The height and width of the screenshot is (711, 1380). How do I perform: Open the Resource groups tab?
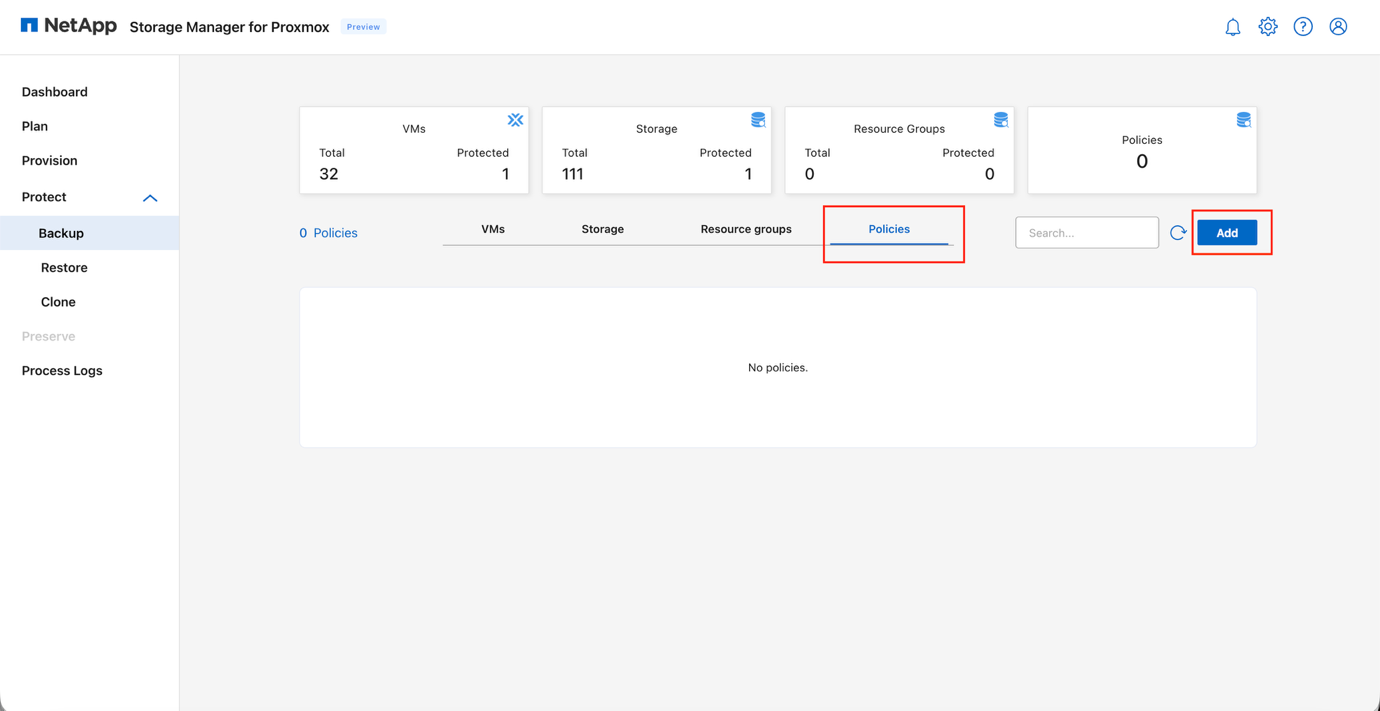(x=745, y=229)
